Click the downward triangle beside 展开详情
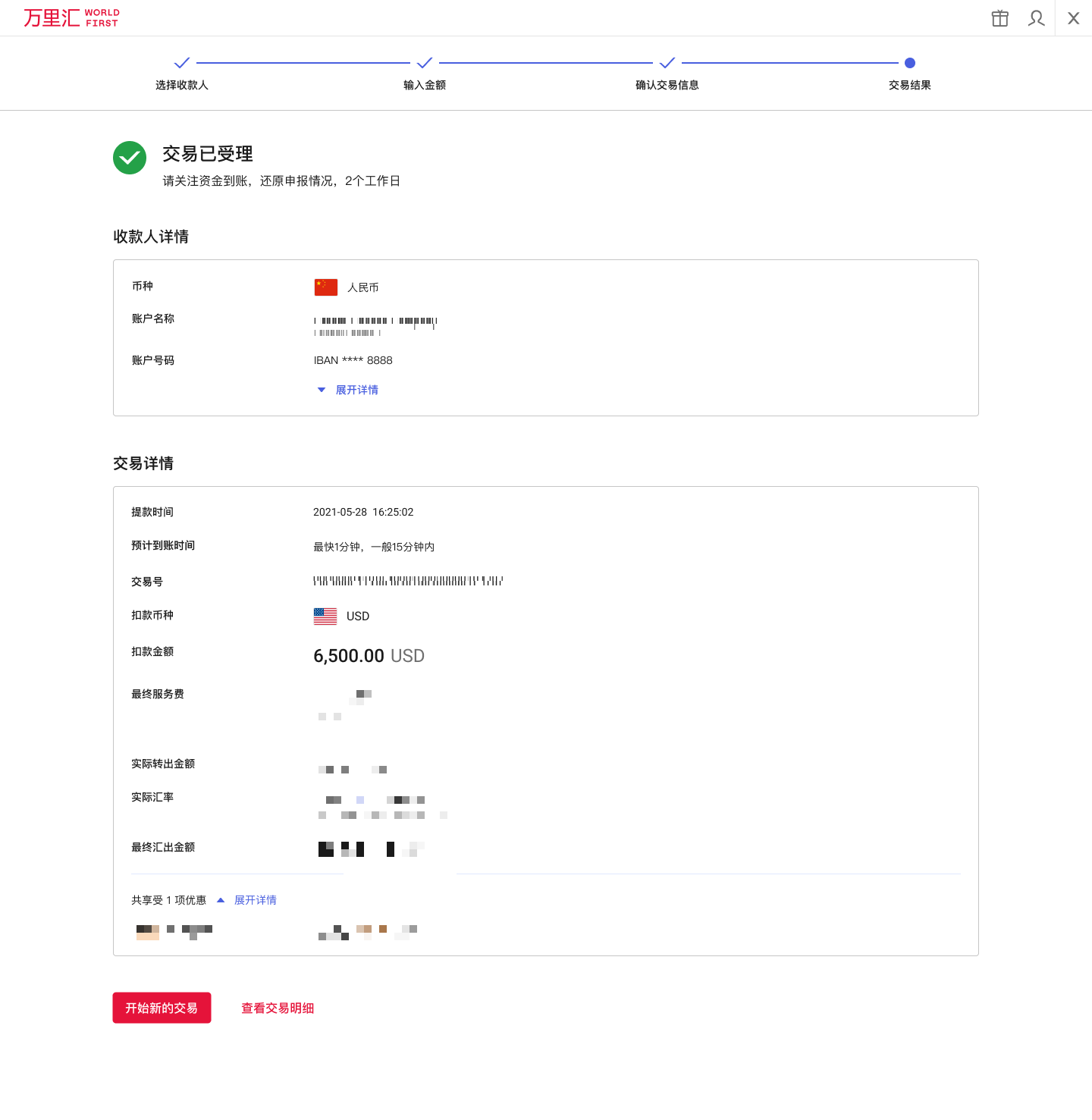The width and height of the screenshot is (1092, 1120). coord(322,389)
